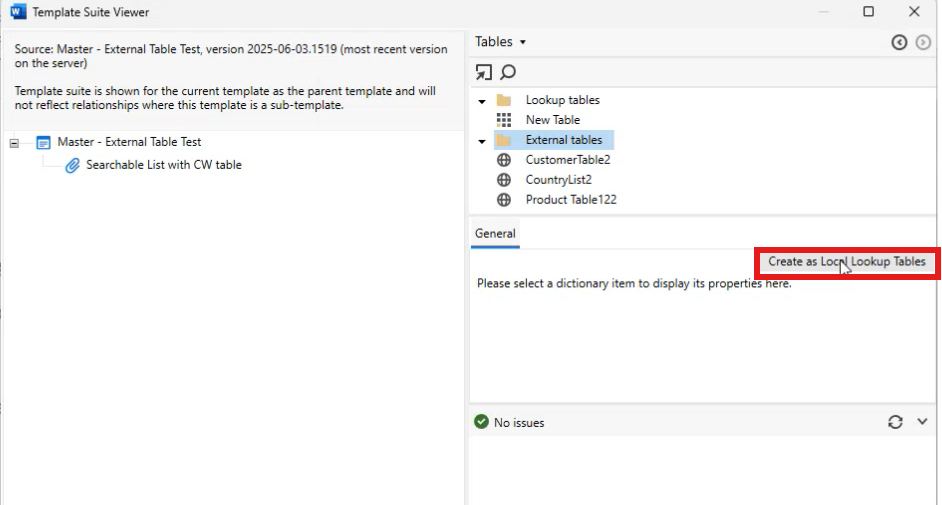Switch to the General tab
Image resolution: width=942 pixels, height=505 pixels.
pyautogui.click(x=495, y=233)
